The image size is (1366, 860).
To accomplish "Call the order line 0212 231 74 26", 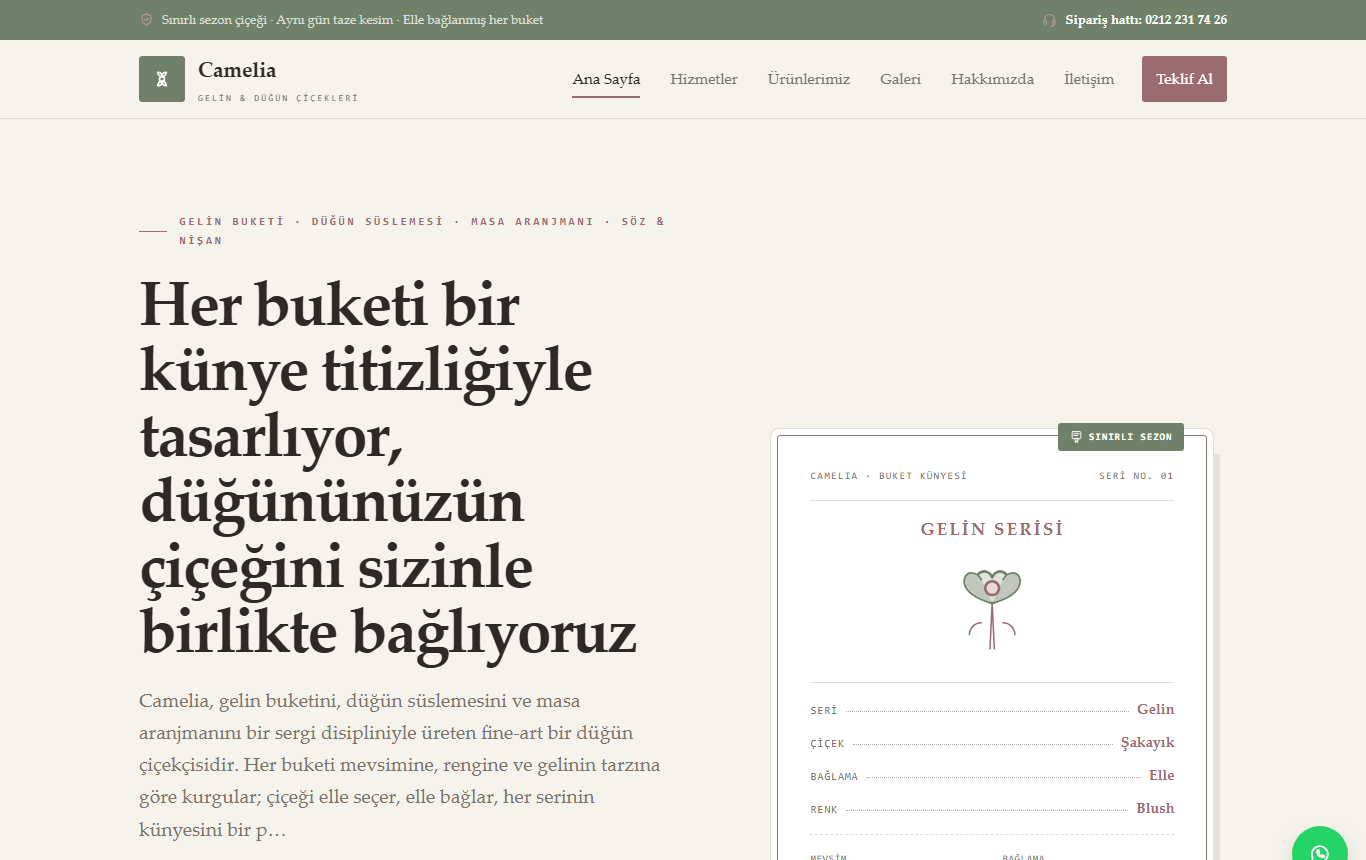I will pyautogui.click(x=1146, y=20).
